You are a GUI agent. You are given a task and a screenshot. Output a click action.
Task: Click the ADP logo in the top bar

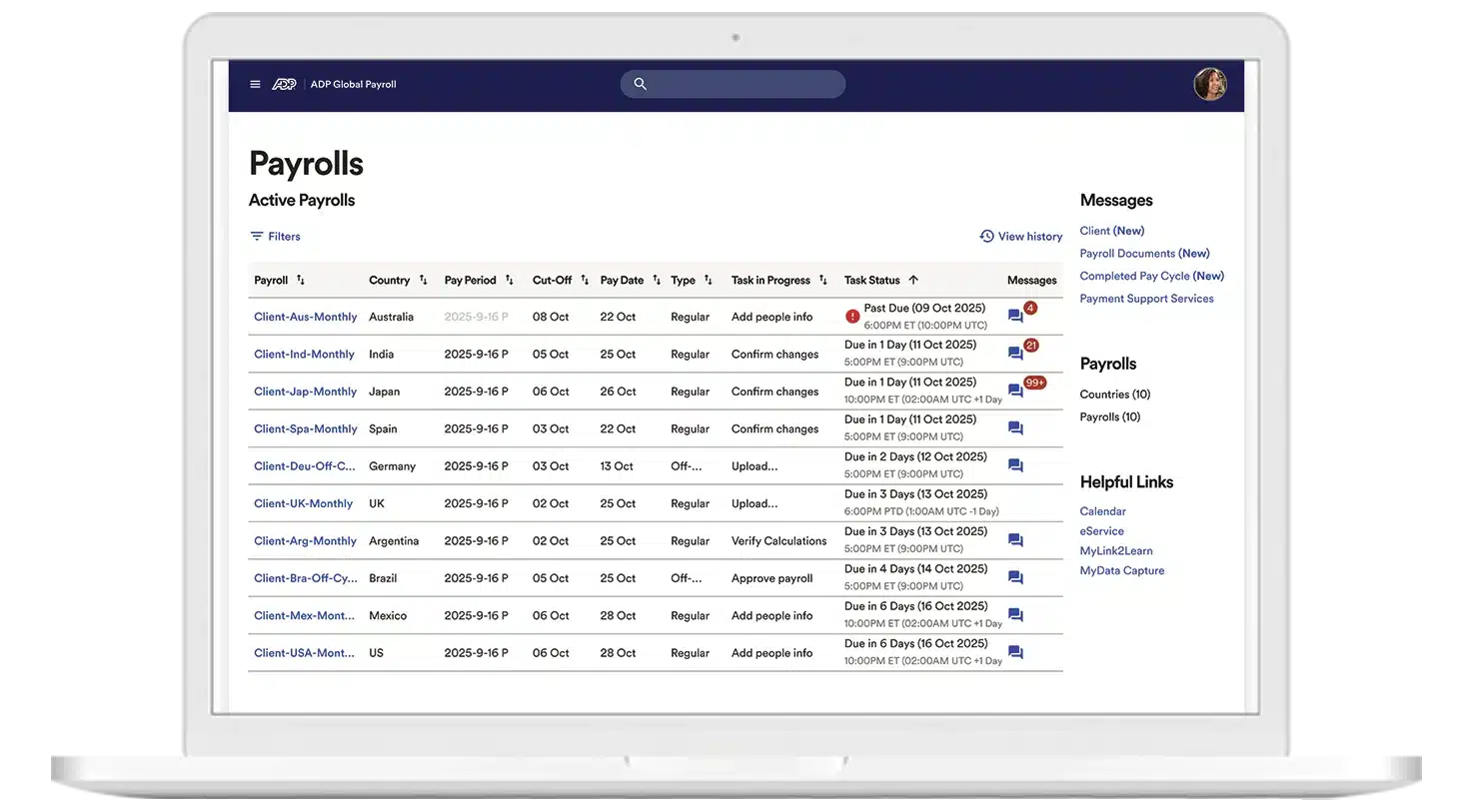tap(285, 84)
